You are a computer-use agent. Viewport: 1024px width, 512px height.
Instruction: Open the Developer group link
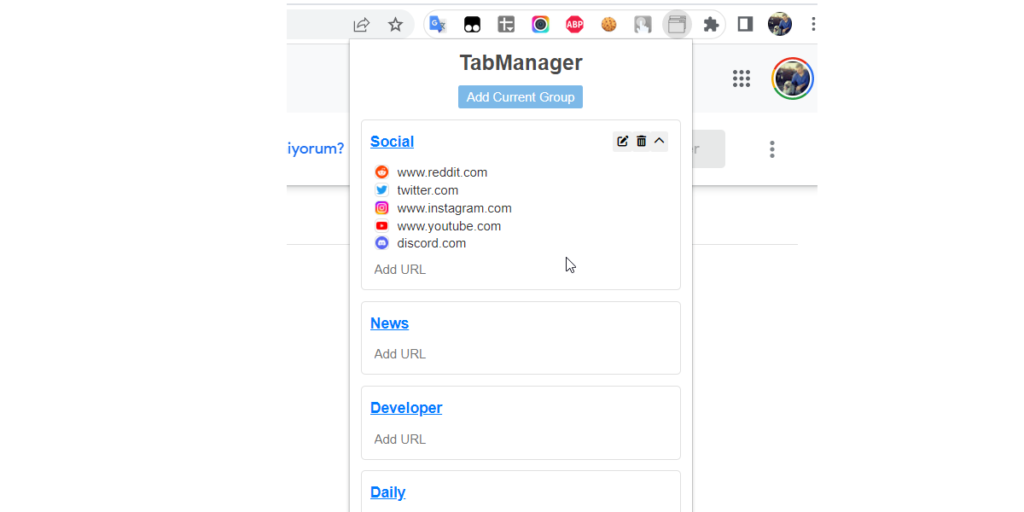click(406, 408)
